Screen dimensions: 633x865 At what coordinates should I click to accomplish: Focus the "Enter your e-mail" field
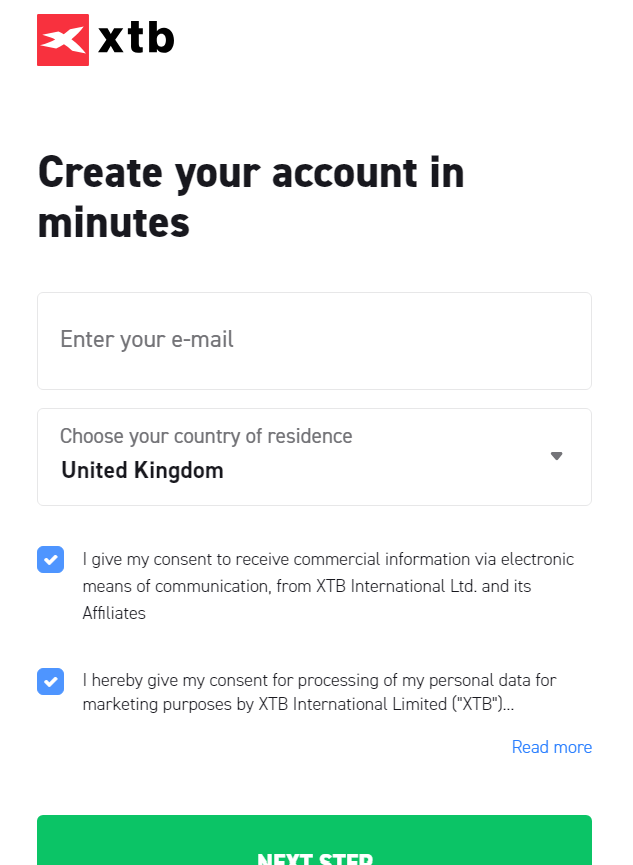[314, 341]
